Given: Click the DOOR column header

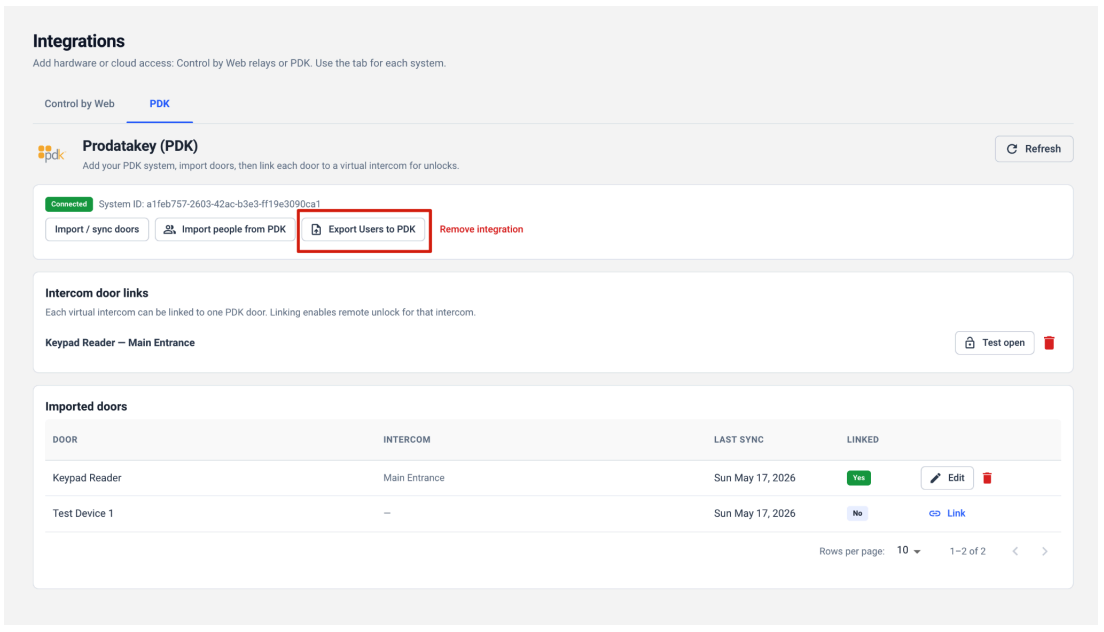Looking at the screenshot, I should [x=65, y=440].
